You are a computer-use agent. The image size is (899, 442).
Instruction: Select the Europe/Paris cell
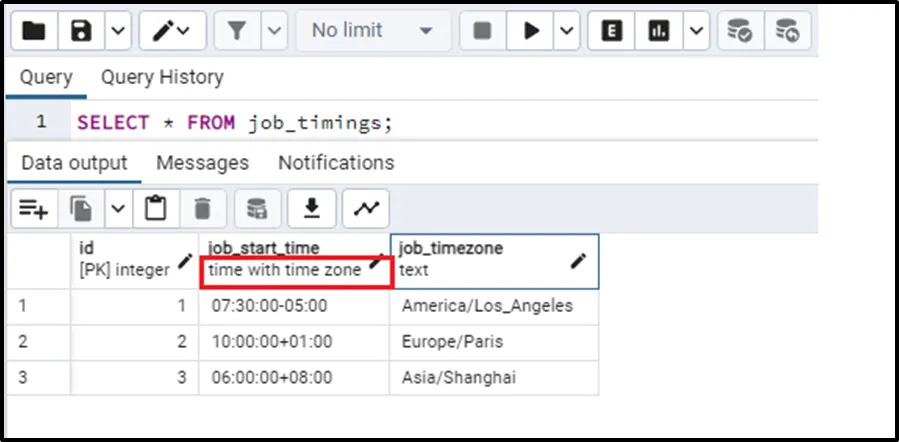click(452, 342)
